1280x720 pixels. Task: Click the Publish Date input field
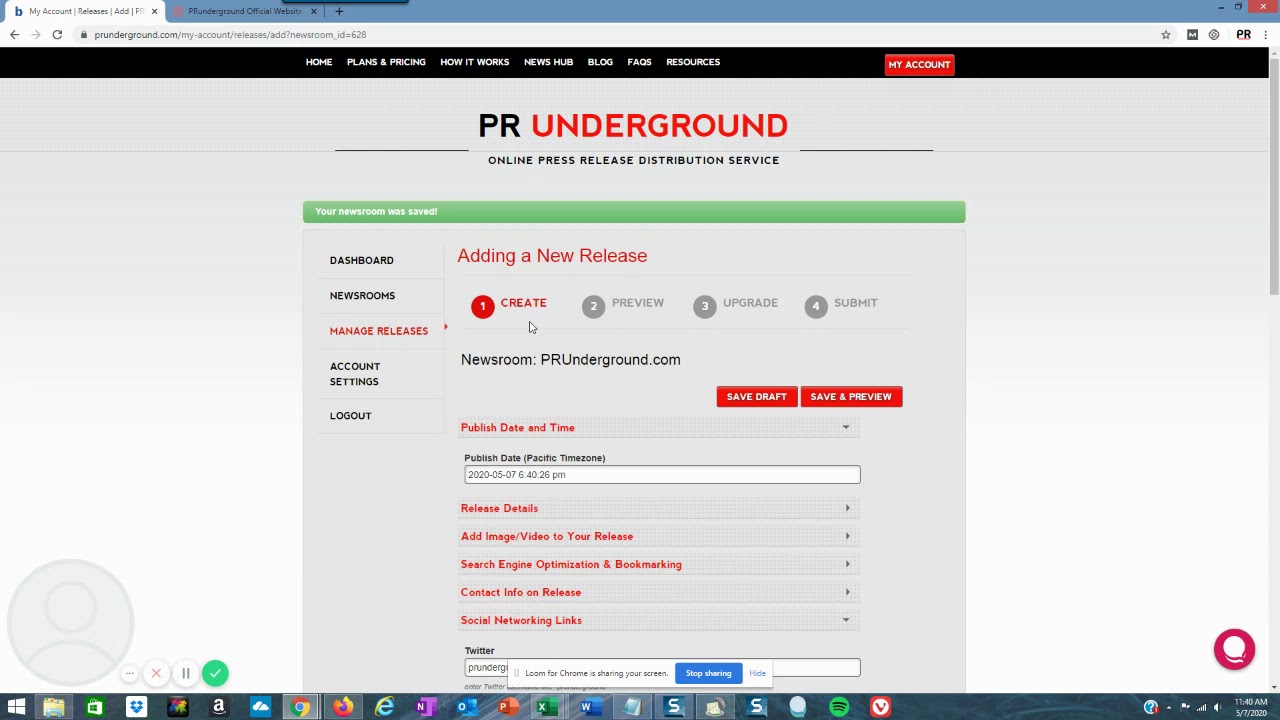(662, 475)
